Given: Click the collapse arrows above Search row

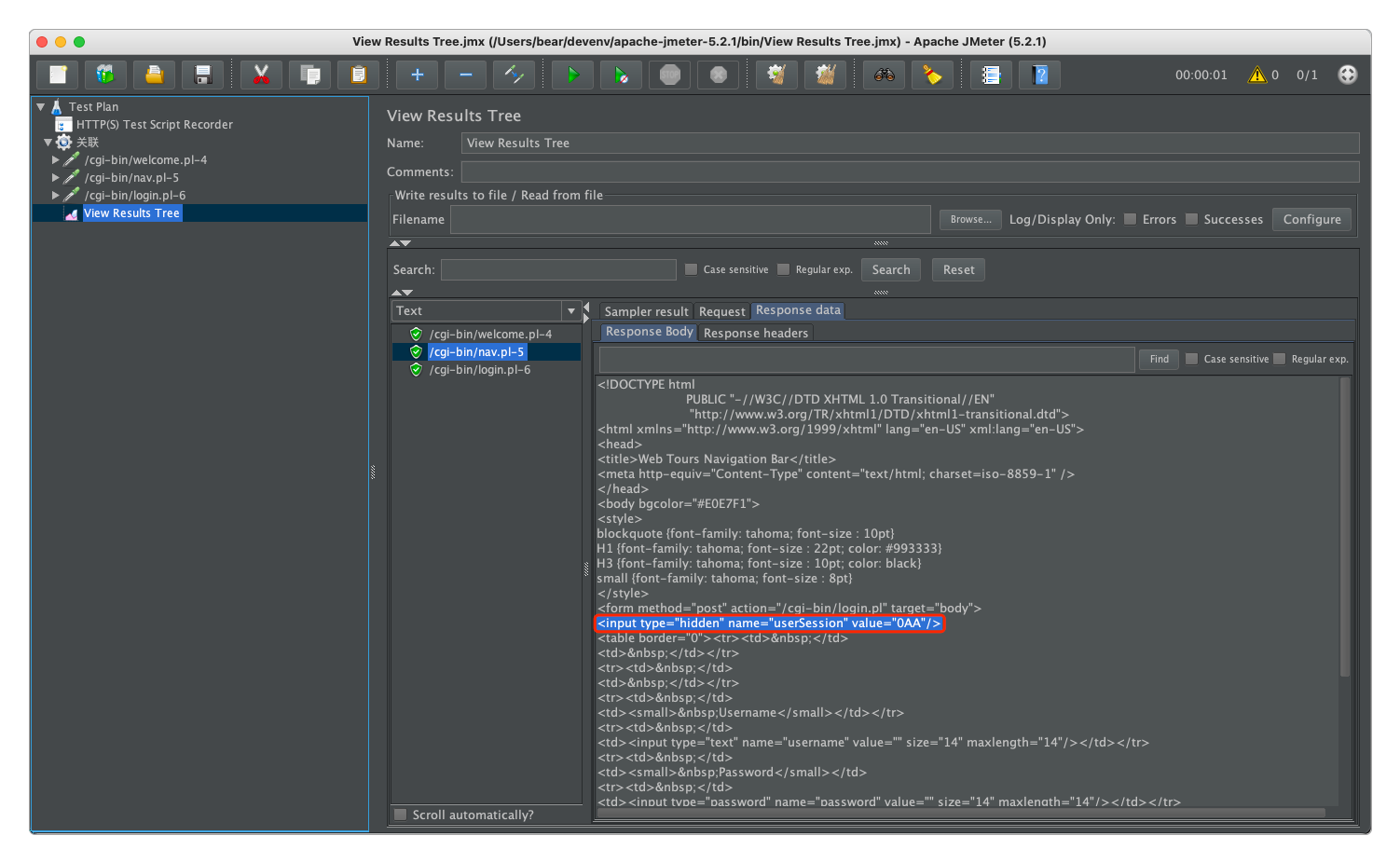Looking at the screenshot, I should click(400, 243).
